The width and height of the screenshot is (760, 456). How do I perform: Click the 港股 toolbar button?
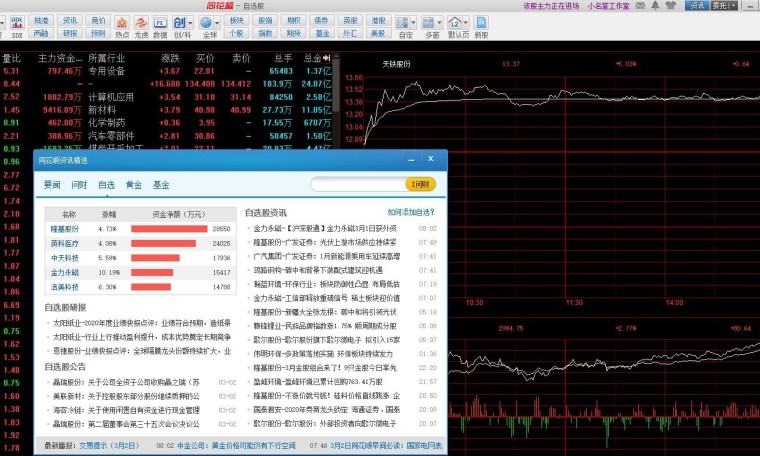(x=378, y=20)
